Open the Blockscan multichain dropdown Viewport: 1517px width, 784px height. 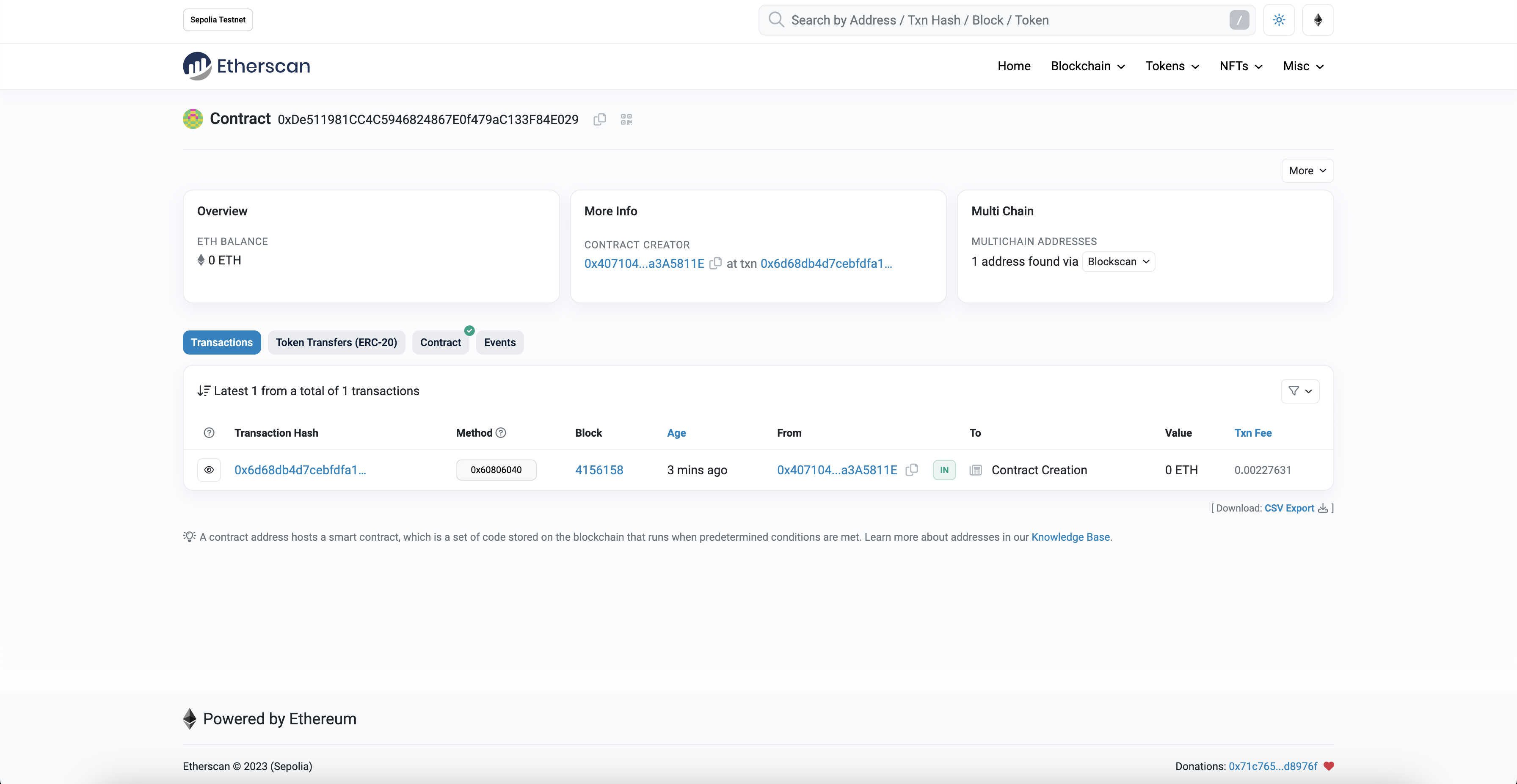[x=1118, y=261]
